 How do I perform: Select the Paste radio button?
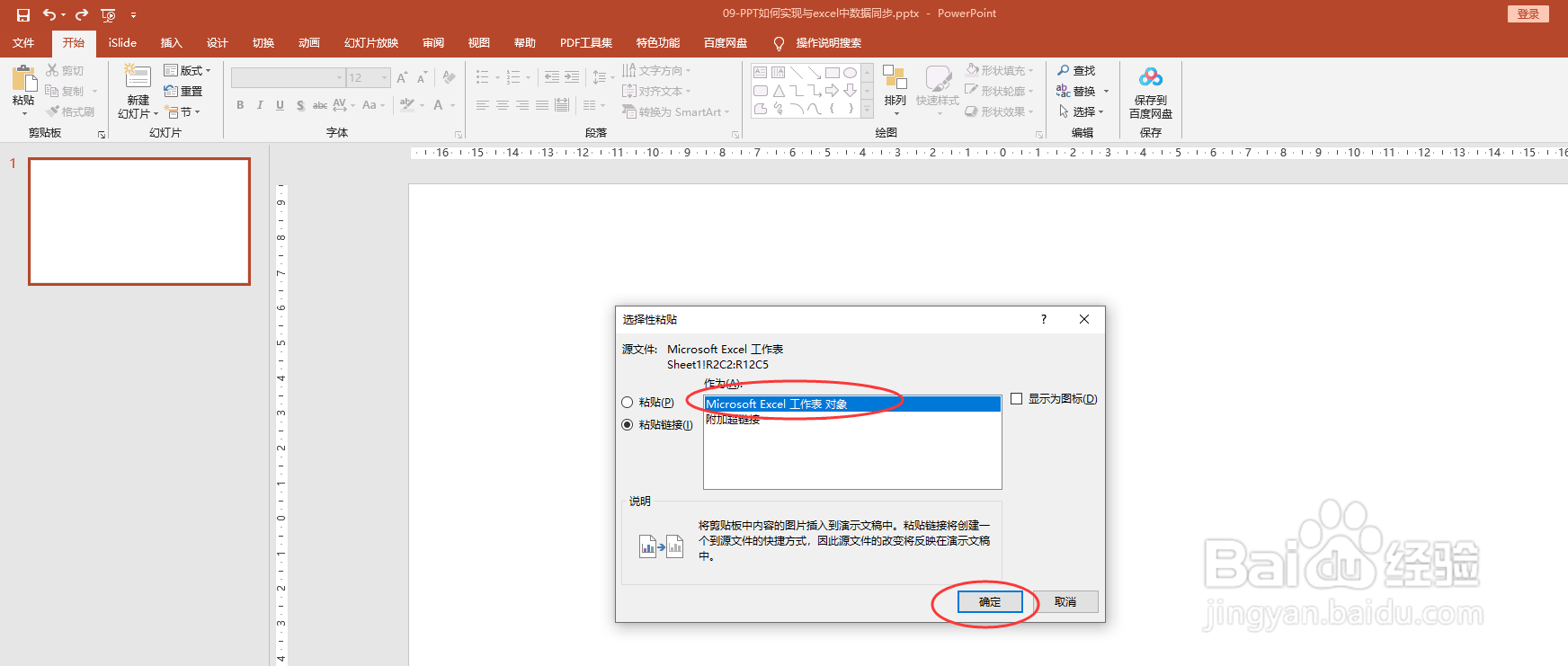628,403
